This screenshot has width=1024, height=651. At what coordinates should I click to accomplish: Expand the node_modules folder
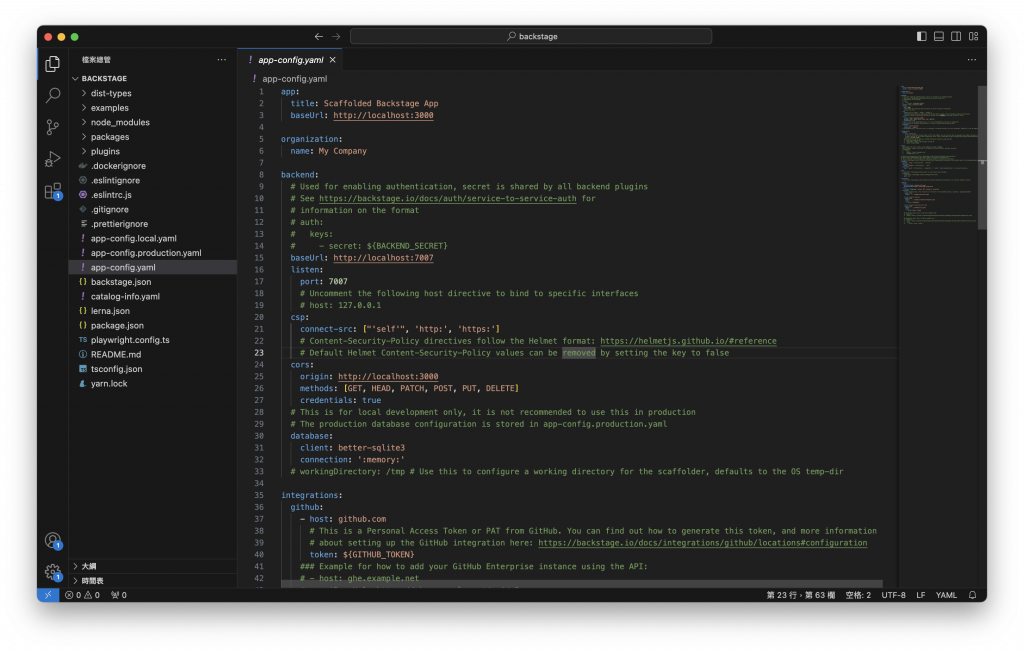pyautogui.click(x=153, y=122)
